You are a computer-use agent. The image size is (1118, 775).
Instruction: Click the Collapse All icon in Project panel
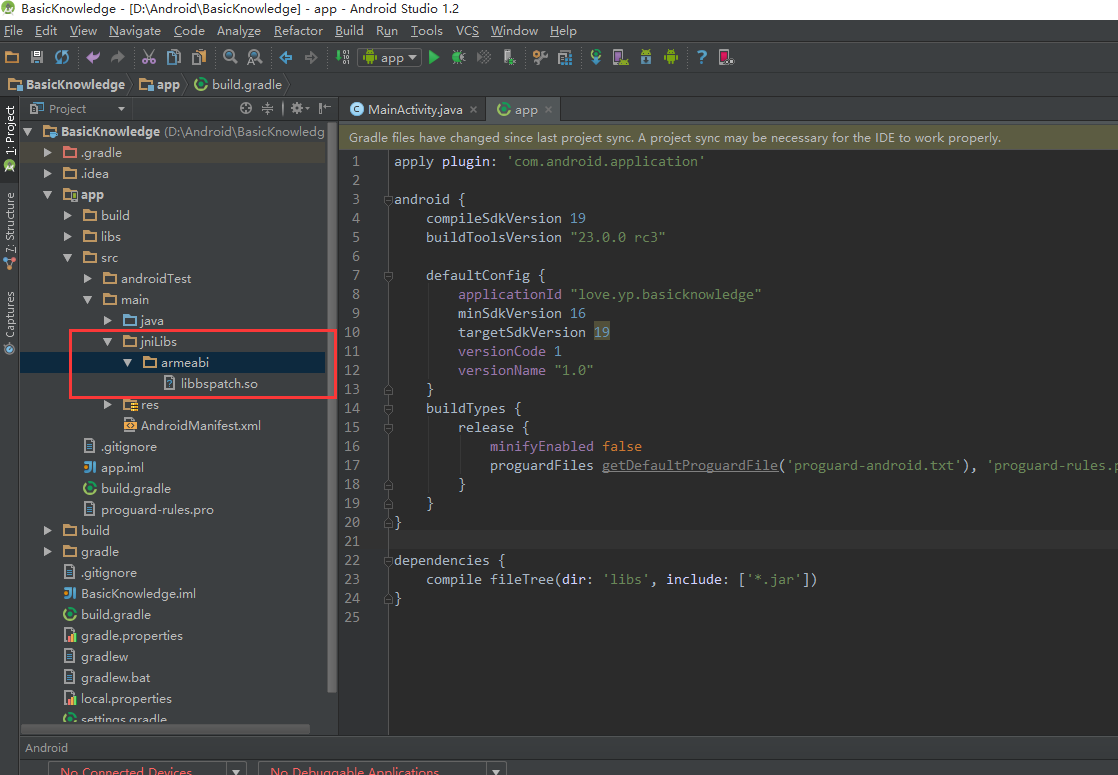point(267,108)
